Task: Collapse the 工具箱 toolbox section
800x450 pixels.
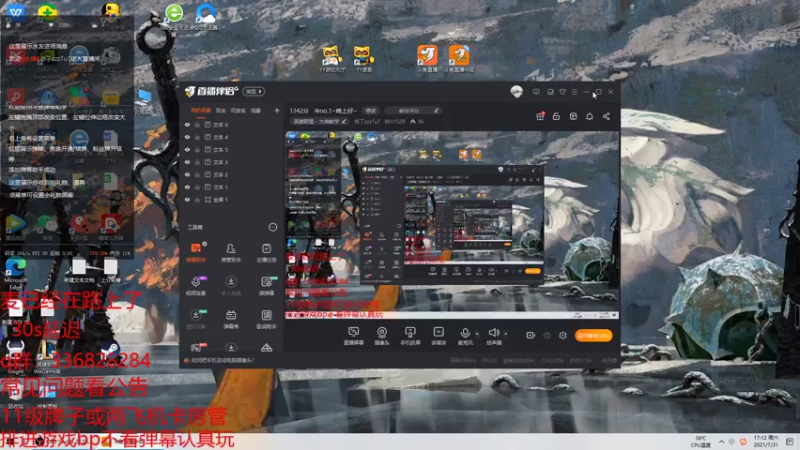Action: click(272, 227)
